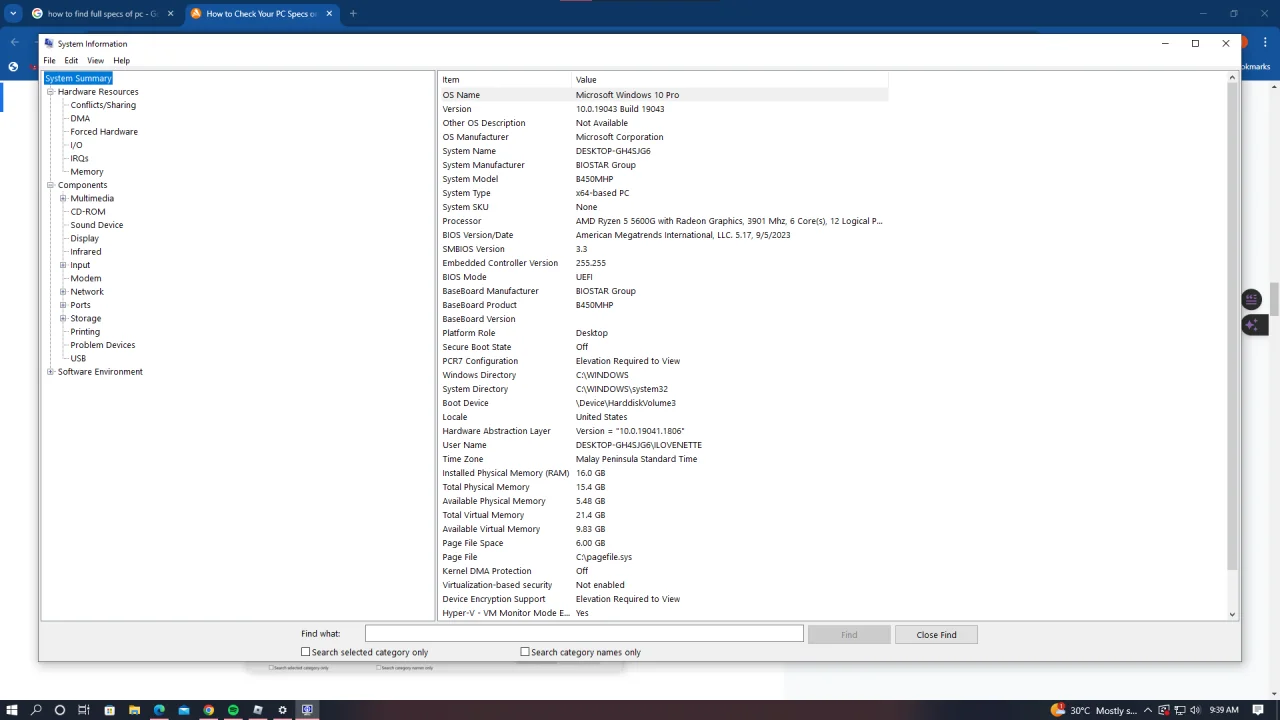Click the Value column header
This screenshot has width=1280, height=720.
(x=730, y=80)
